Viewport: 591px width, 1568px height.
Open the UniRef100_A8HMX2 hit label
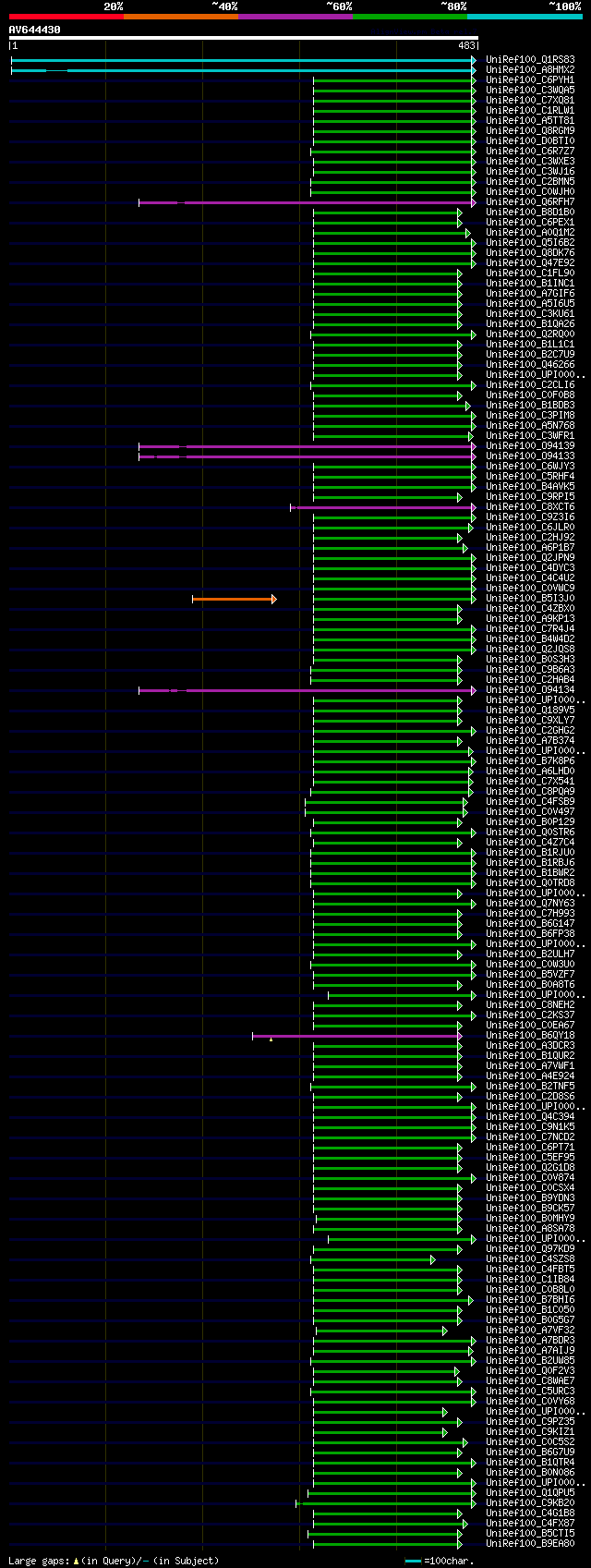pyautogui.click(x=530, y=70)
